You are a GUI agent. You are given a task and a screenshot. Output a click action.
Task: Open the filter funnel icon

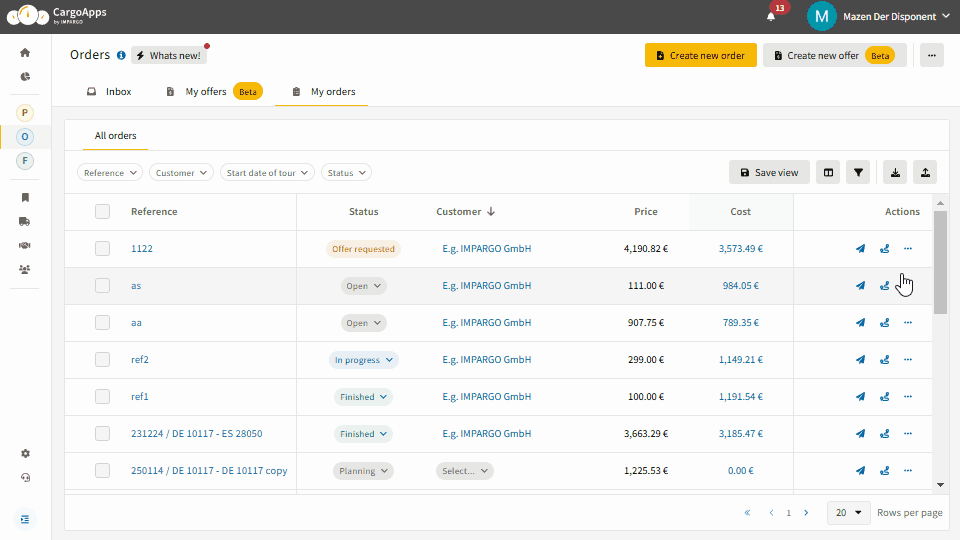point(858,173)
